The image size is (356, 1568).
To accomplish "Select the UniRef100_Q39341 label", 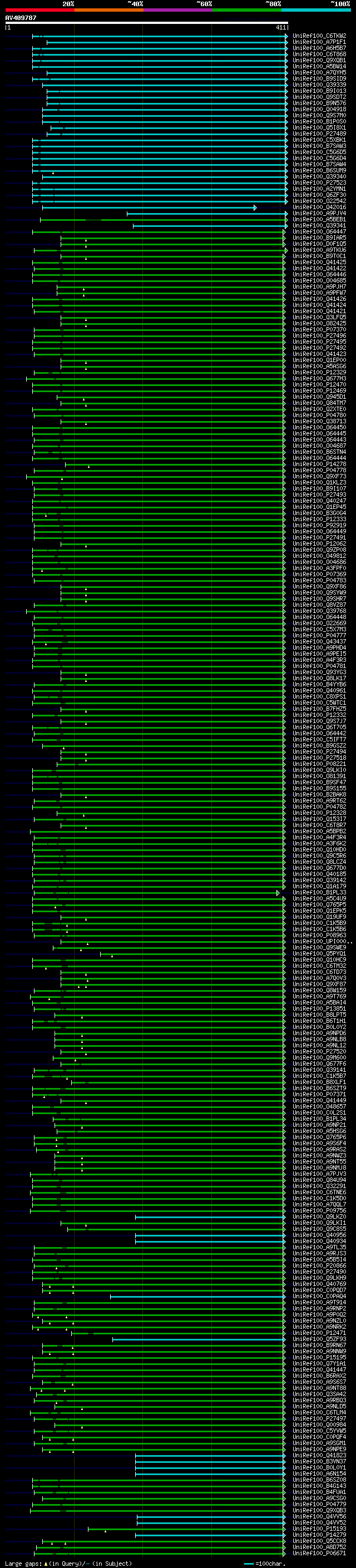I will click(319, 225).
